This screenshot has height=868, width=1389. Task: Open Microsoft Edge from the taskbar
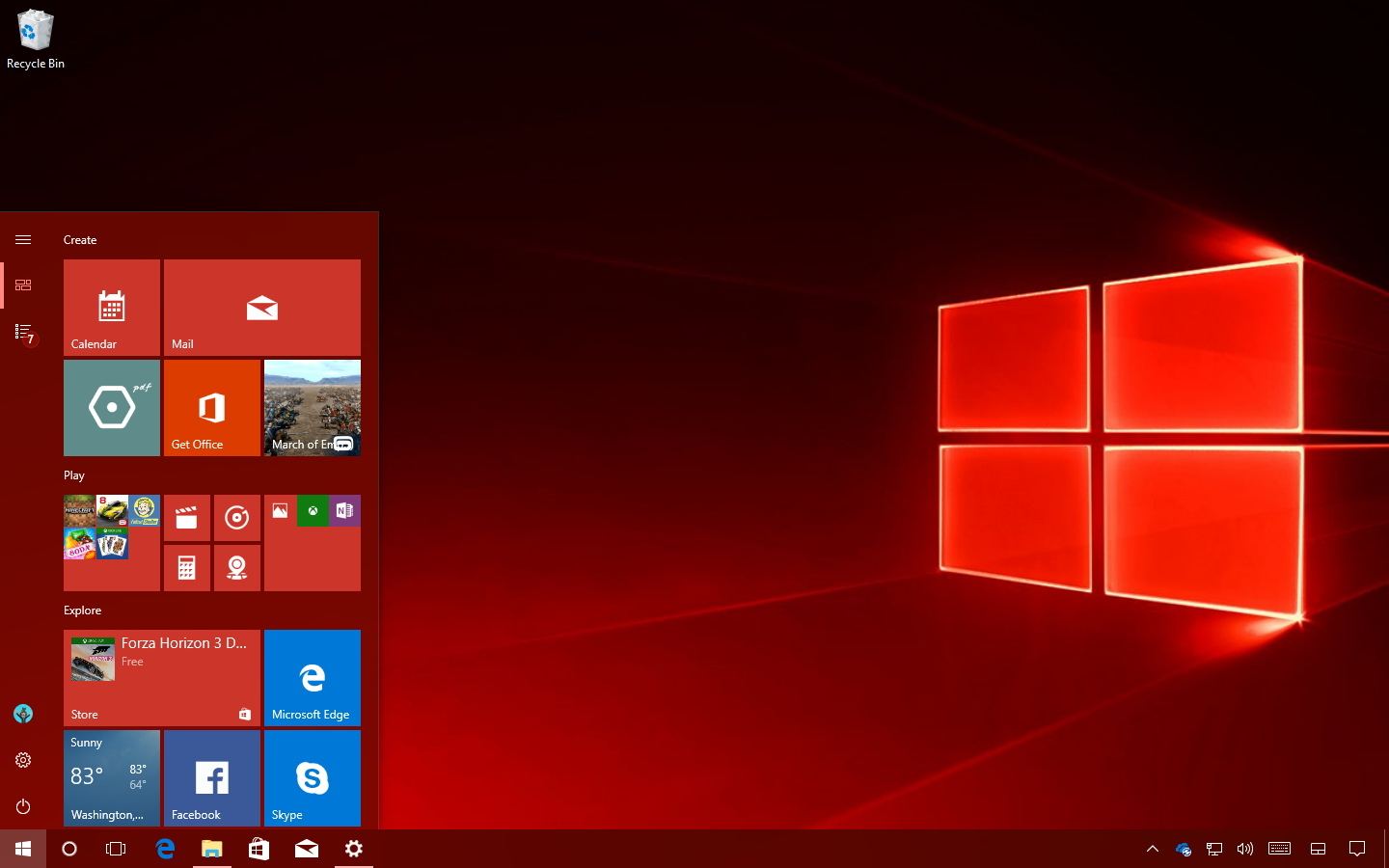(164, 849)
